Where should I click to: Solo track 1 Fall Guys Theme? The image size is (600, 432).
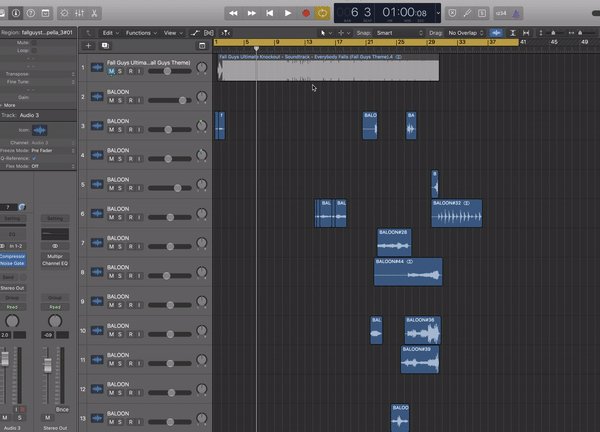pyautogui.click(x=120, y=71)
